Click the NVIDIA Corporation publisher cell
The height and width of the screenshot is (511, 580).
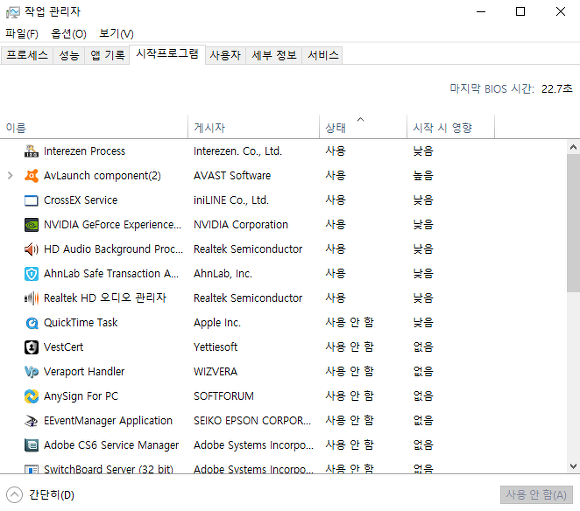241,225
